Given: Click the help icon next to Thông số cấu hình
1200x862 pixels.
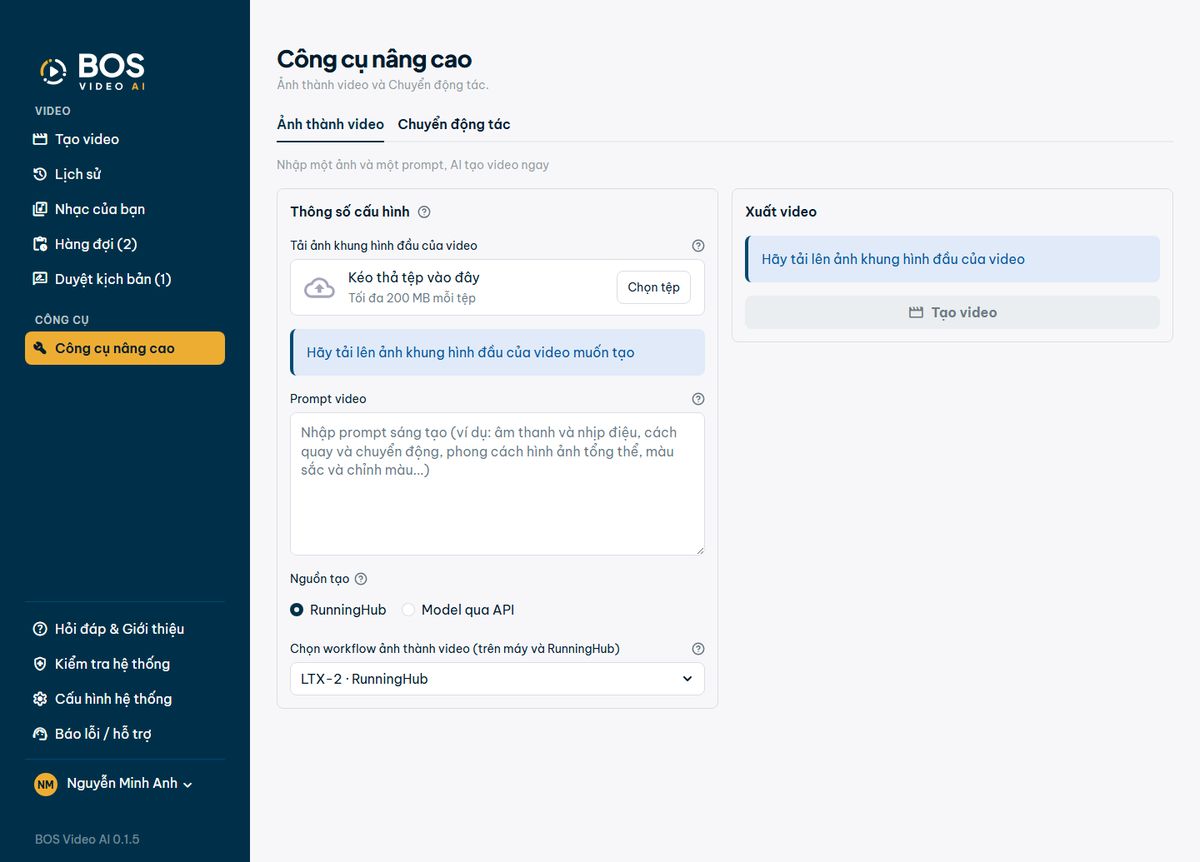Looking at the screenshot, I should pos(424,212).
